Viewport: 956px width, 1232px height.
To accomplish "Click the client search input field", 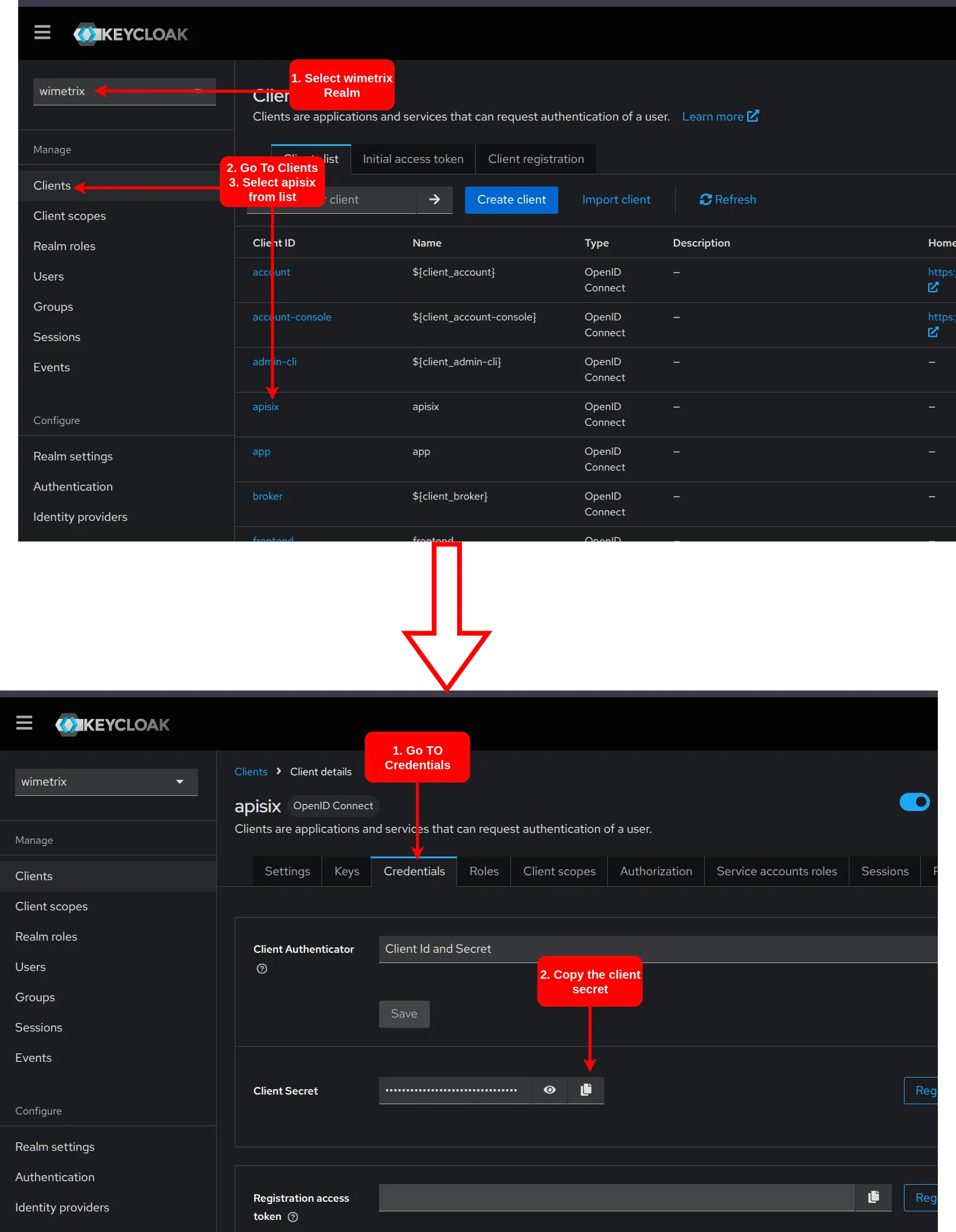I will (331, 199).
